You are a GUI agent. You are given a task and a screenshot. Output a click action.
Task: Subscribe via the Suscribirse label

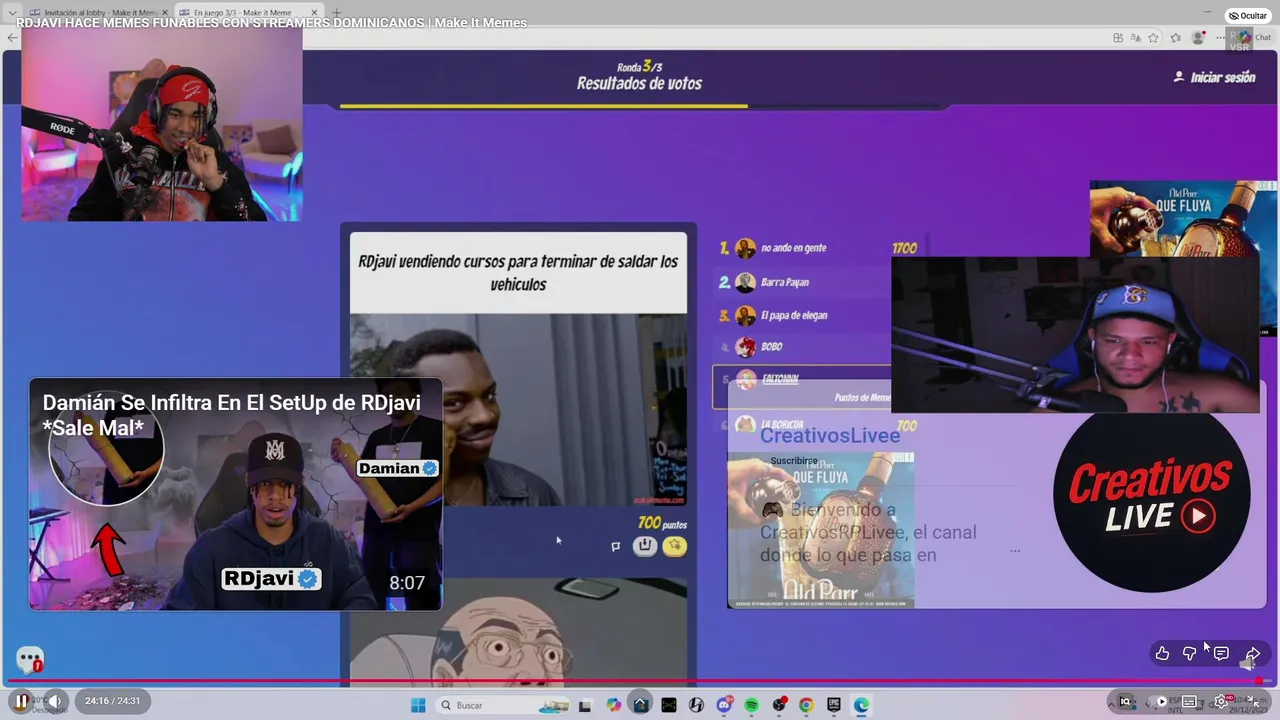click(794, 461)
